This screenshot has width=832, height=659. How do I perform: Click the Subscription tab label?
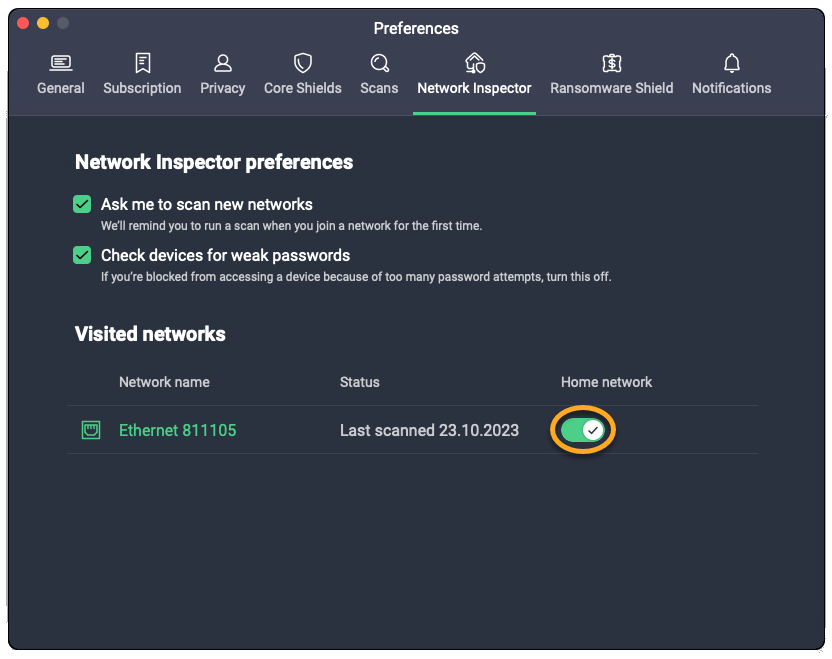point(142,88)
